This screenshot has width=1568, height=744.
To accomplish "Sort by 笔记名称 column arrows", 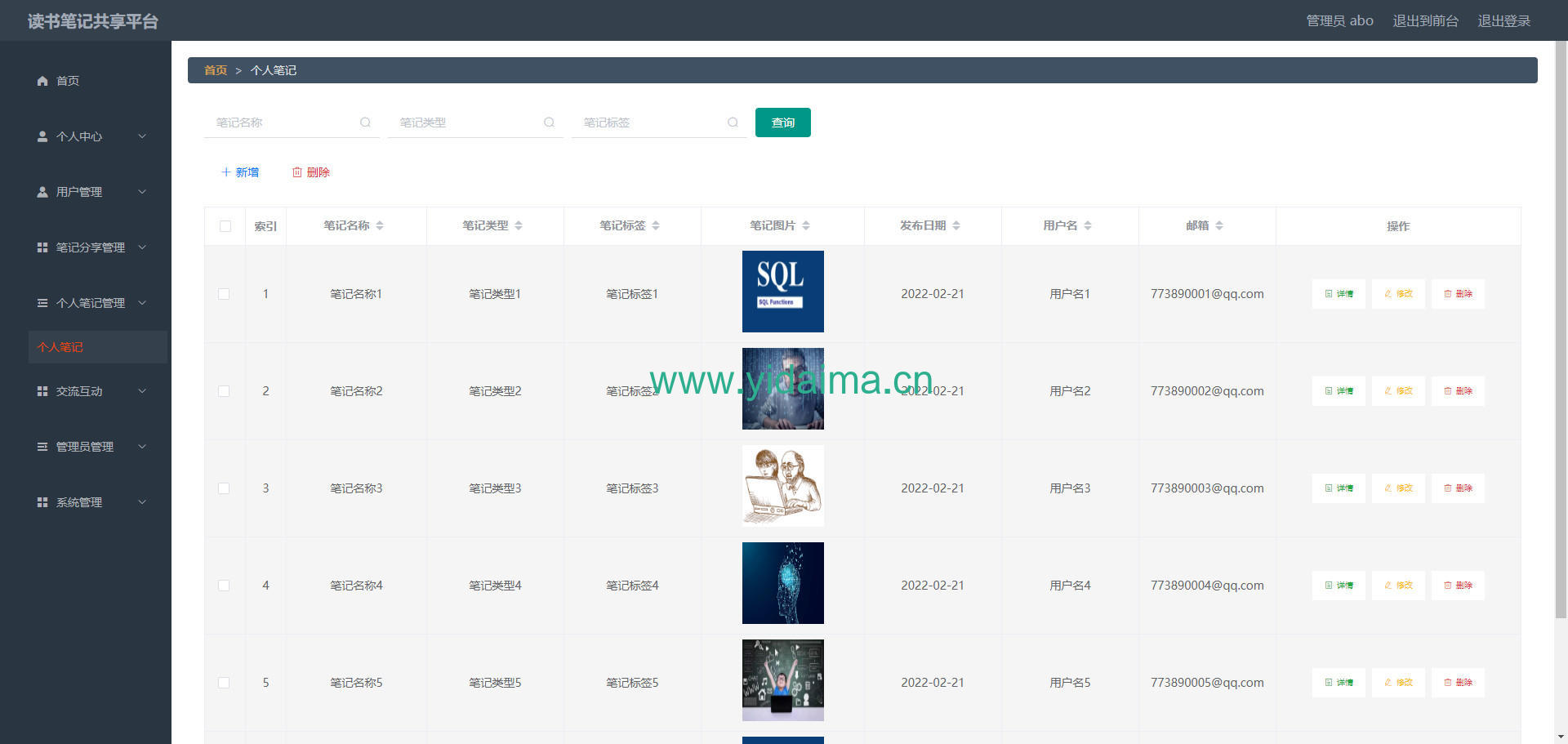I will coord(380,225).
